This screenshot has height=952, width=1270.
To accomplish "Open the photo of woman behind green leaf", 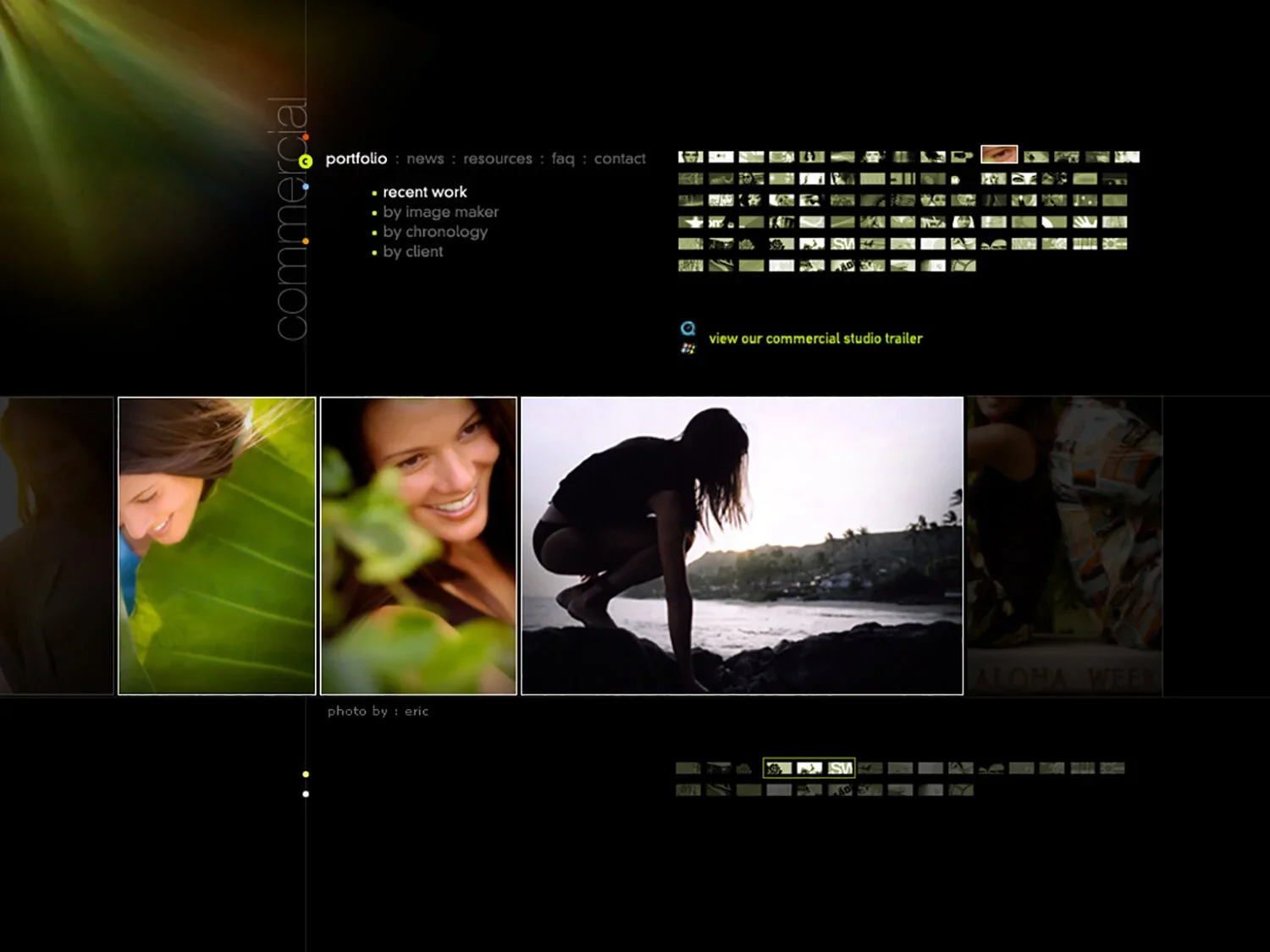I will (x=217, y=546).
